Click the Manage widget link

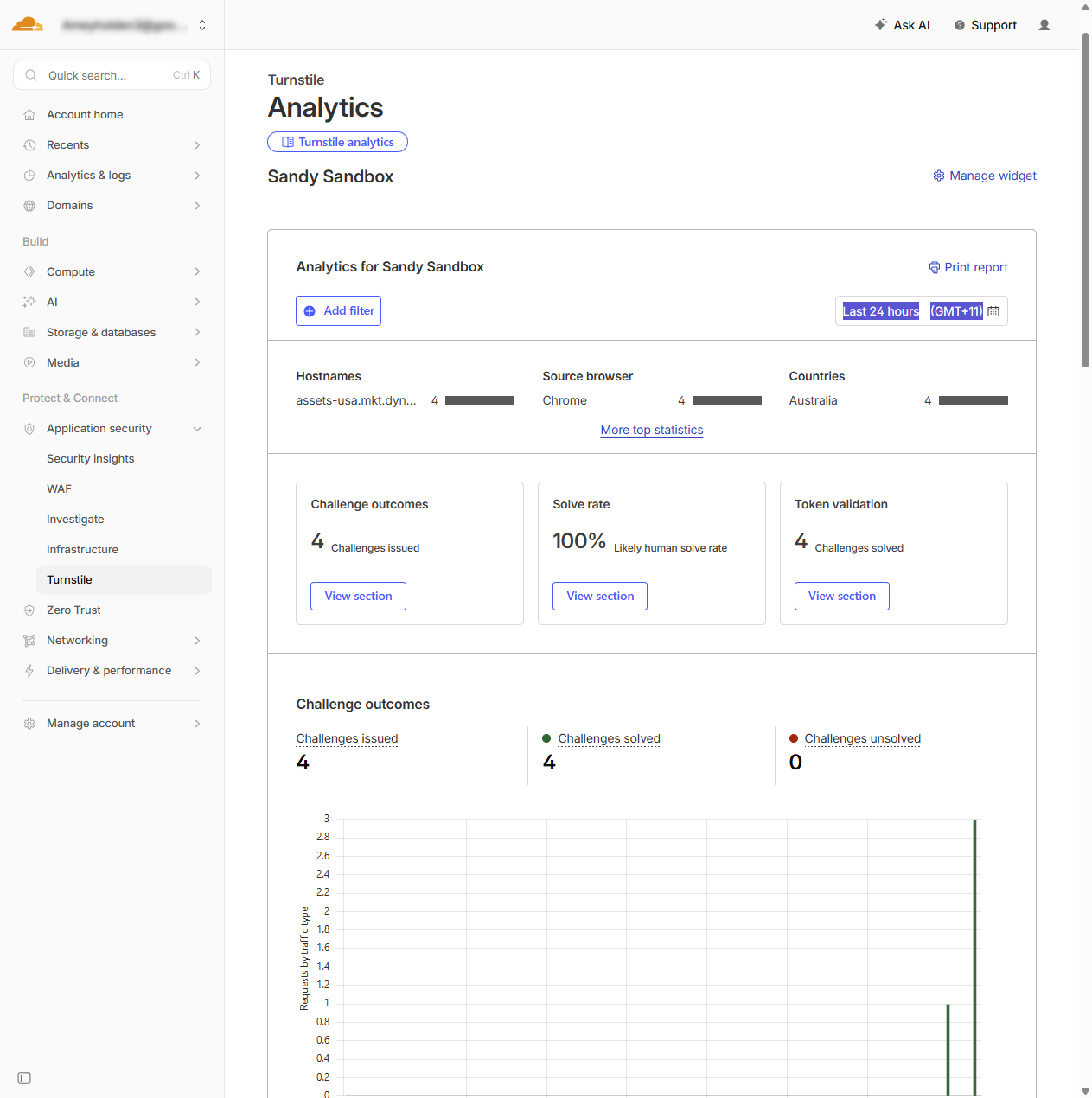pyautogui.click(x=985, y=176)
